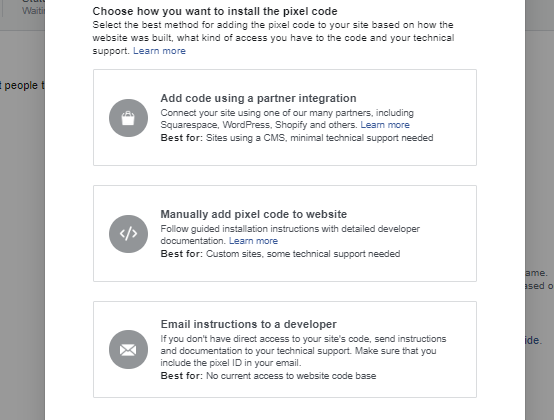Select 'Add code using a partner integration' title
Image resolution: width=554 pixels, height=420 pixels.
(x=258, y=98)
